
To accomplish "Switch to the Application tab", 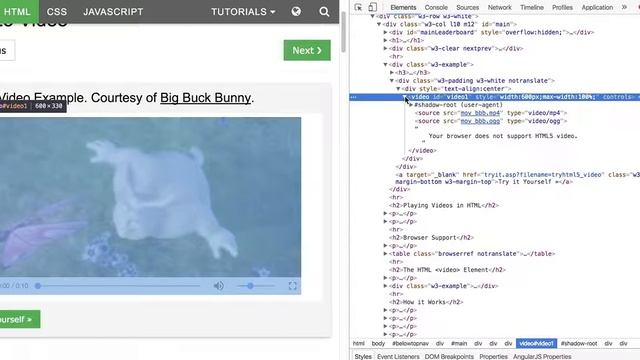I will pyautogui.click(x=597, y=7).
